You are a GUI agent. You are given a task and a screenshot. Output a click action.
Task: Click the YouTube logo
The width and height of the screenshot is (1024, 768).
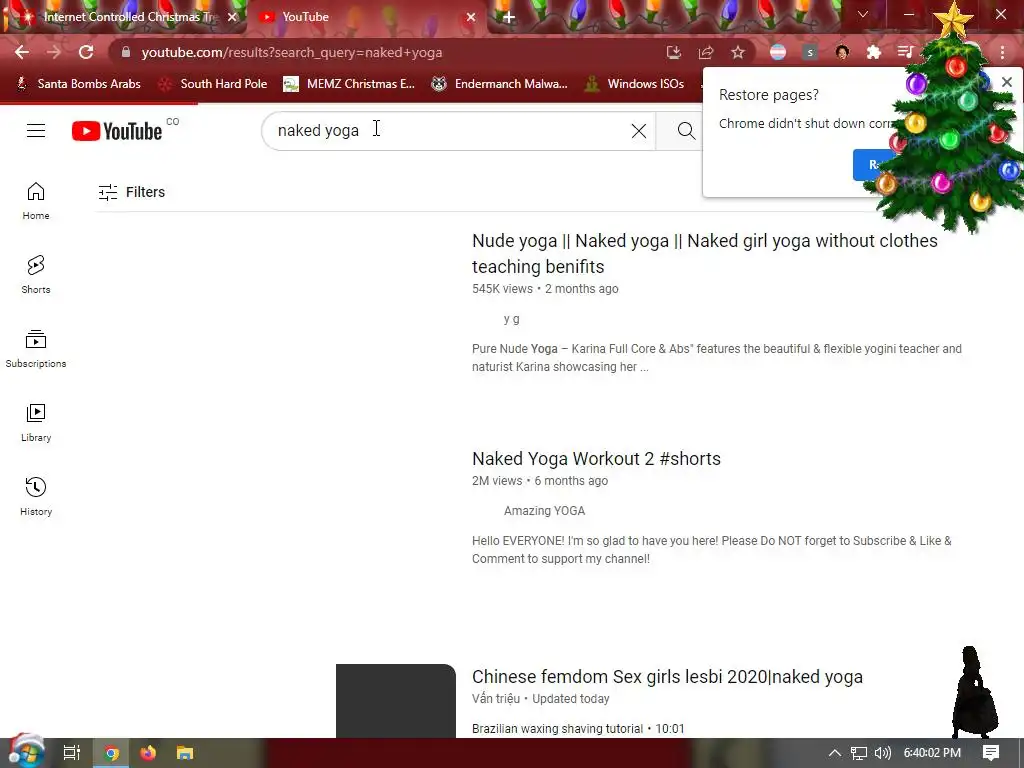pos(117,131)
